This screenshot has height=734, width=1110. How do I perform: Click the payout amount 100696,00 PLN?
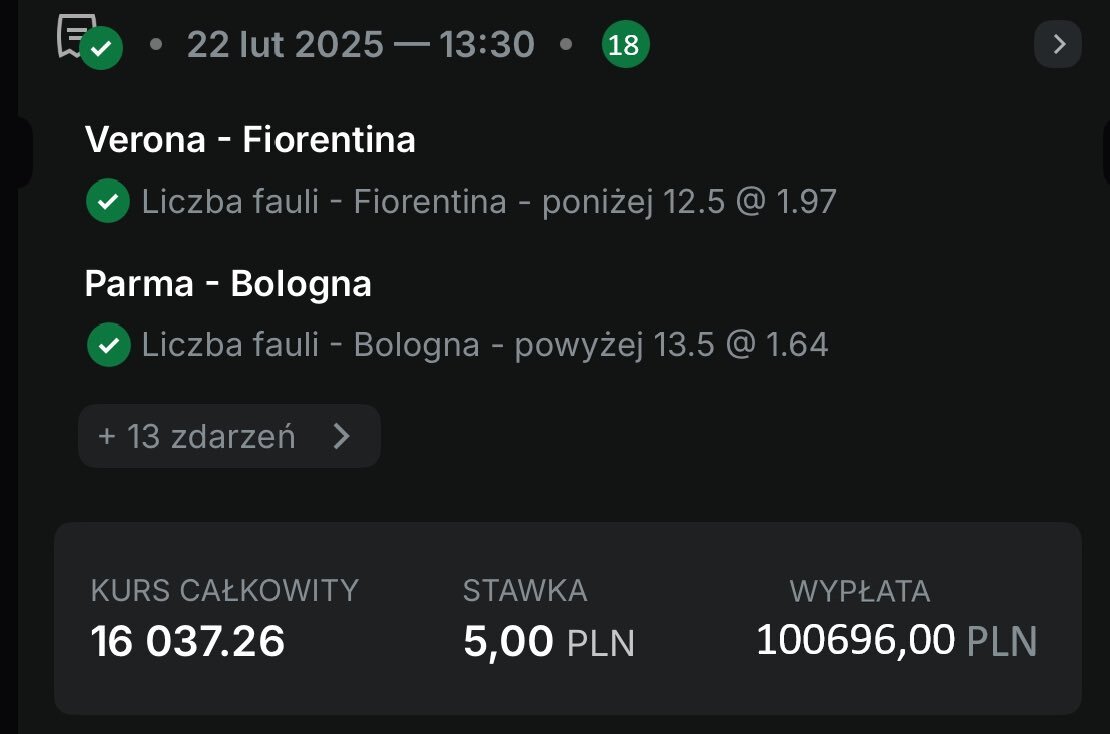point(896,640)
